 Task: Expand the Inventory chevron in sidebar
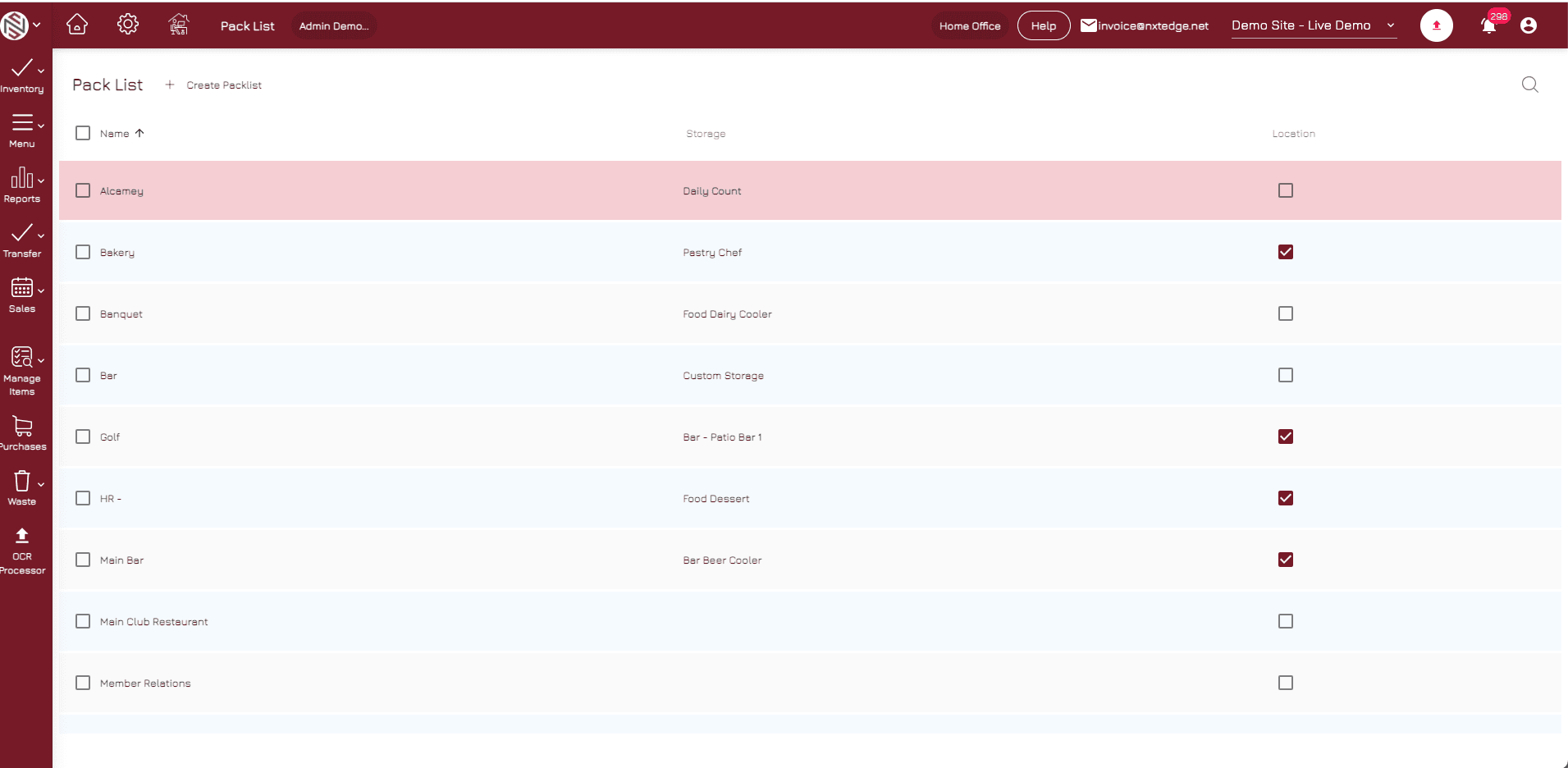[41, 71]
